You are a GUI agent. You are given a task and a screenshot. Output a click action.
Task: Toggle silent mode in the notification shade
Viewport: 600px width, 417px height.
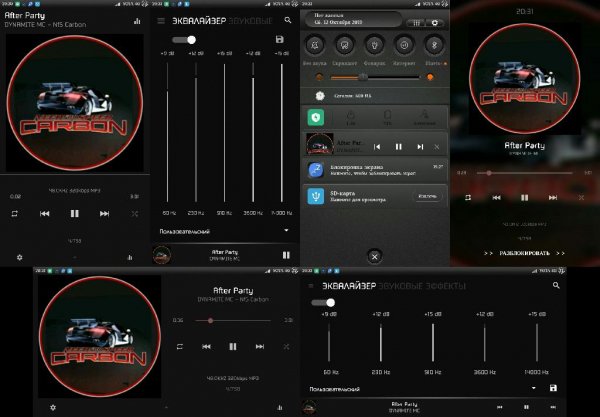[x=315, y=45]
